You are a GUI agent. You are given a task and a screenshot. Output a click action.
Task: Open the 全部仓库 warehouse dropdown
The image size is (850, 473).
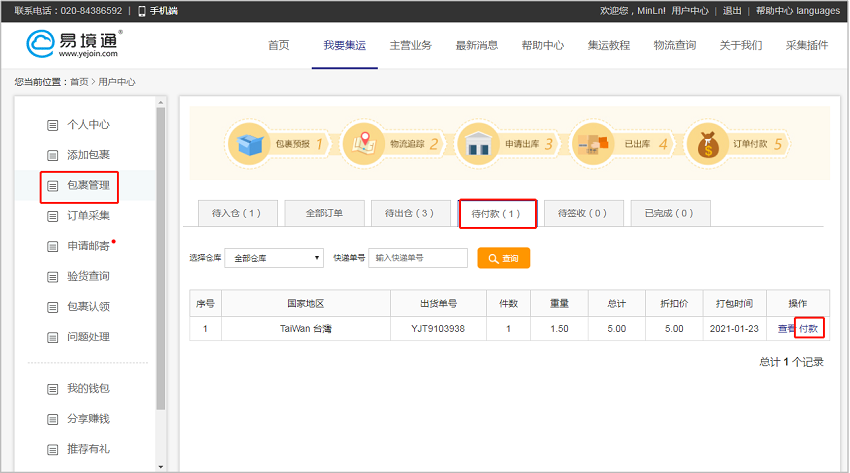[x=275, y=258]
